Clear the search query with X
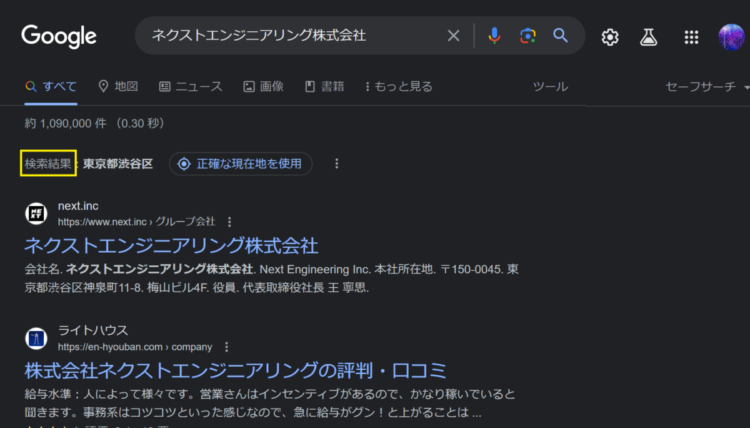The width and height of the screenshot is (750, 428). pyautogui.click(x=453, y=35)
